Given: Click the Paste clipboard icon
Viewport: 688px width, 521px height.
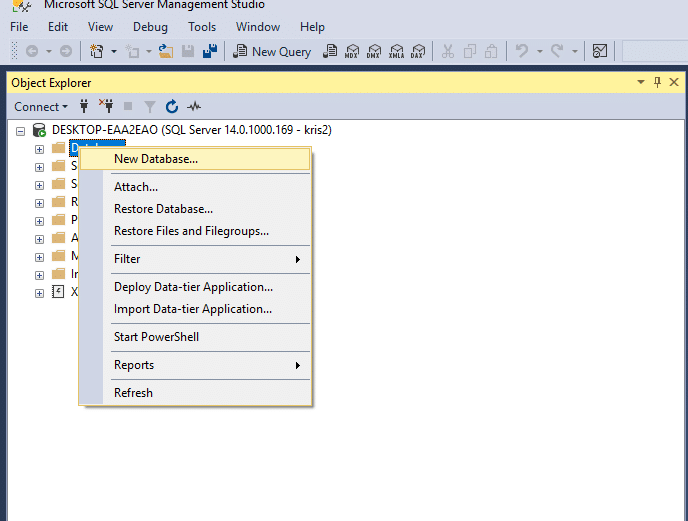Looking at the screenshot, I should pyautogui.click(x=491, y=52).
